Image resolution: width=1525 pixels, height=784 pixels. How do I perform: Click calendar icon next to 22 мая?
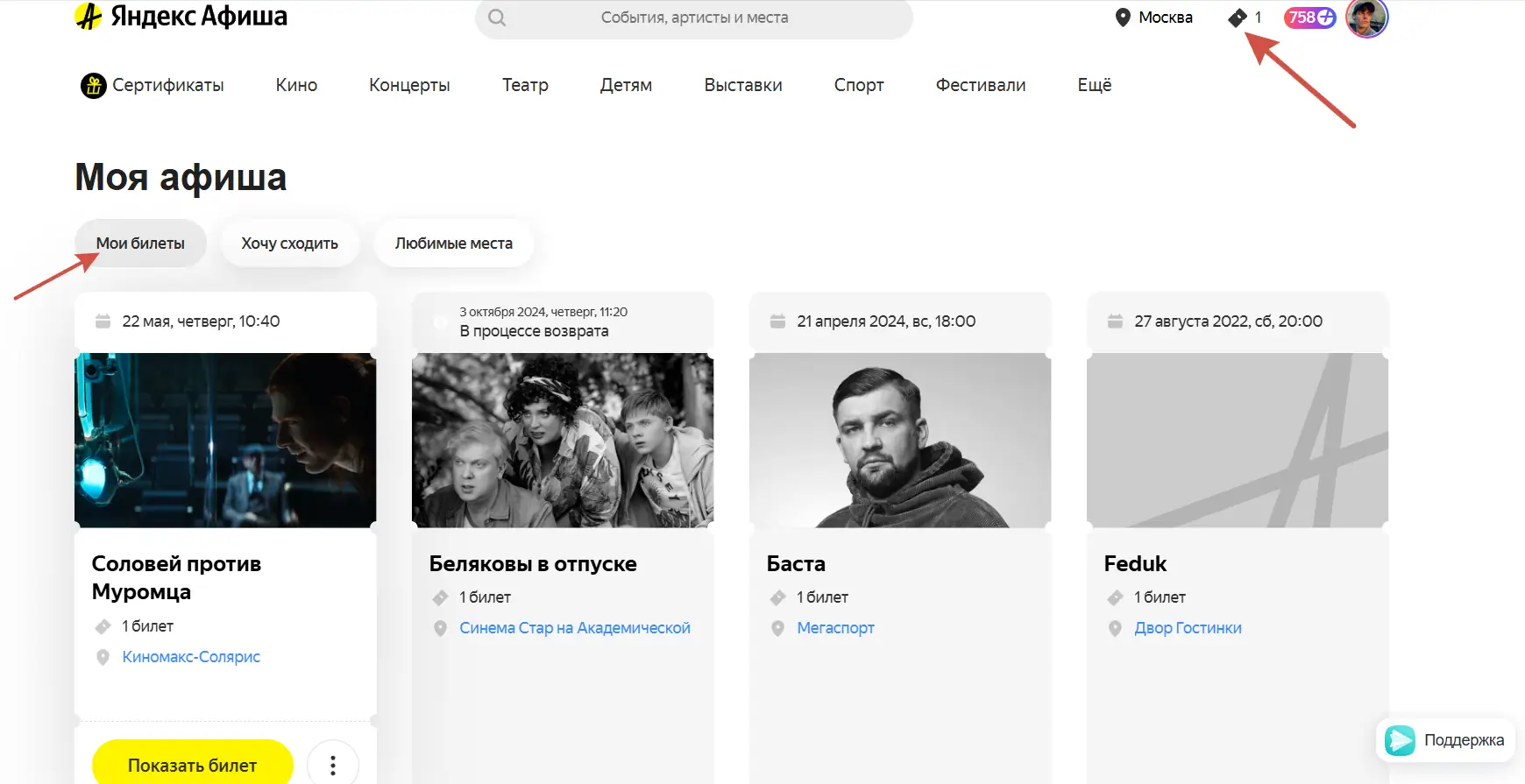103,321
